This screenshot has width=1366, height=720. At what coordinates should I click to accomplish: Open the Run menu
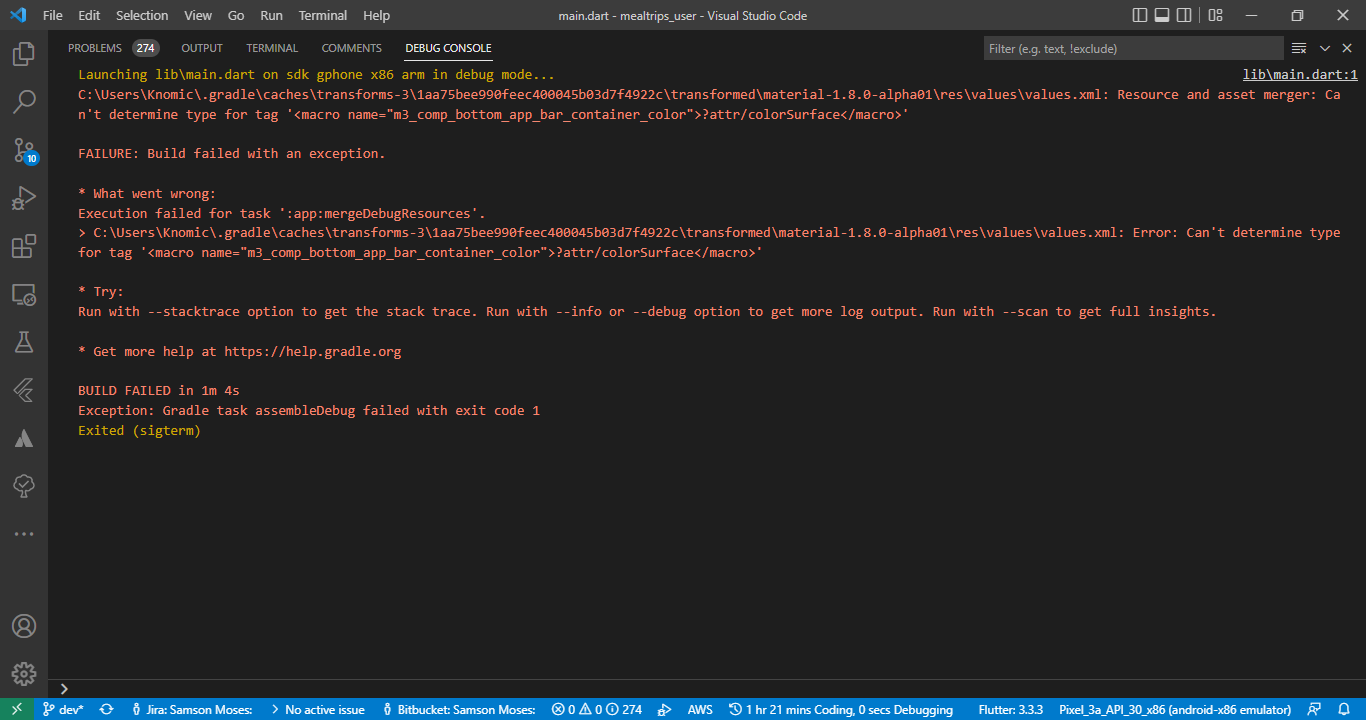(x=271, y=16)
